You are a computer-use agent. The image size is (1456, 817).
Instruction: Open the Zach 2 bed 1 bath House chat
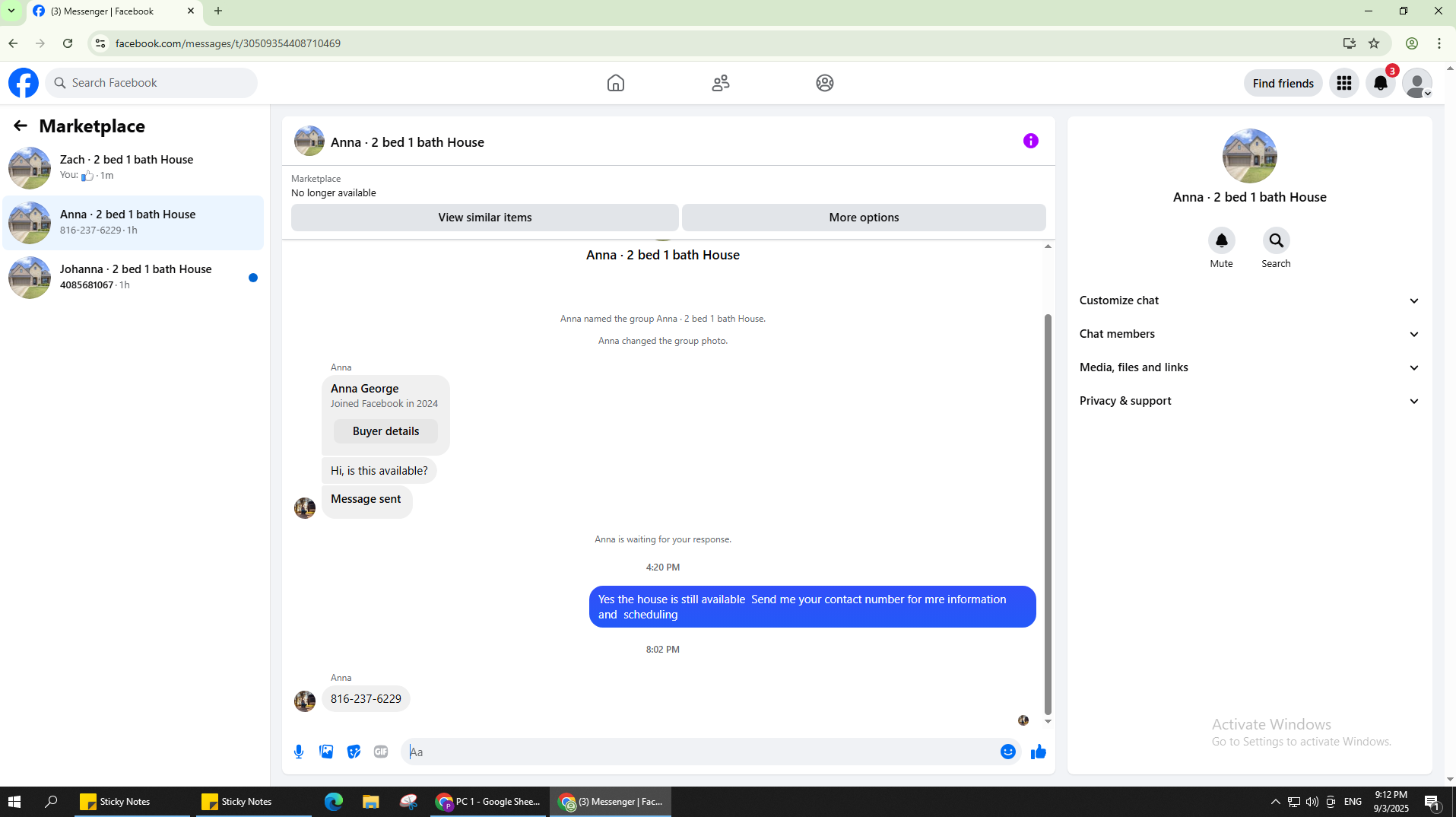point(133,167)
